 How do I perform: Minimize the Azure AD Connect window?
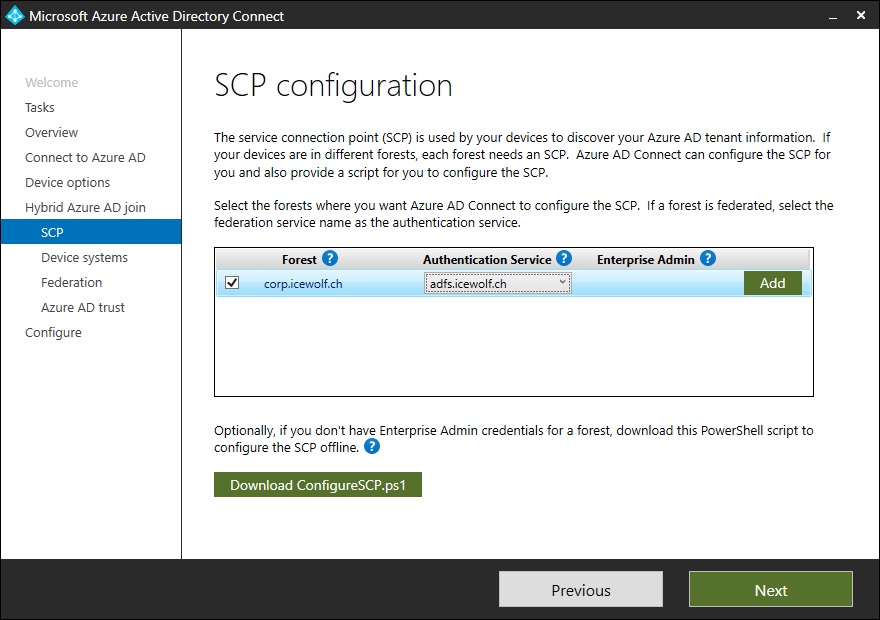(x=833, y=16)
